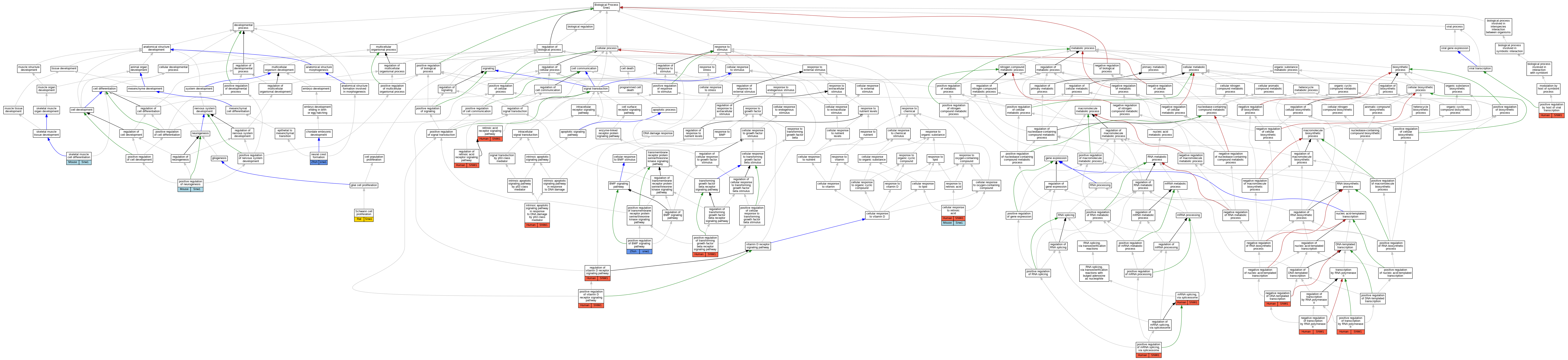Select the 'heterocycle metabolic process' node
1568x360 pixels.
1306,89
